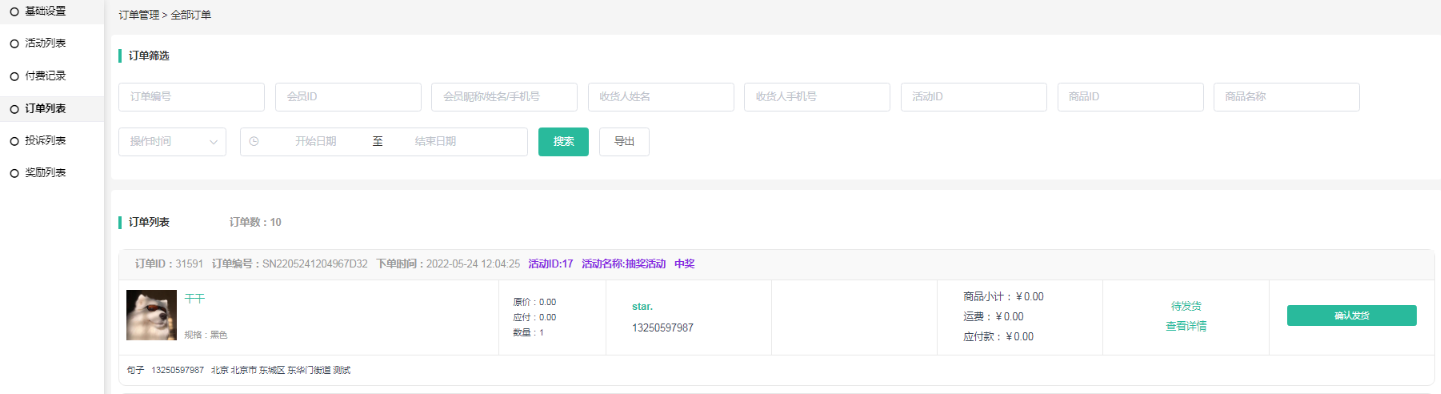Expand the 操作时间 dropdown
This screenshot has width=1441, height=394.
point(172,142)
